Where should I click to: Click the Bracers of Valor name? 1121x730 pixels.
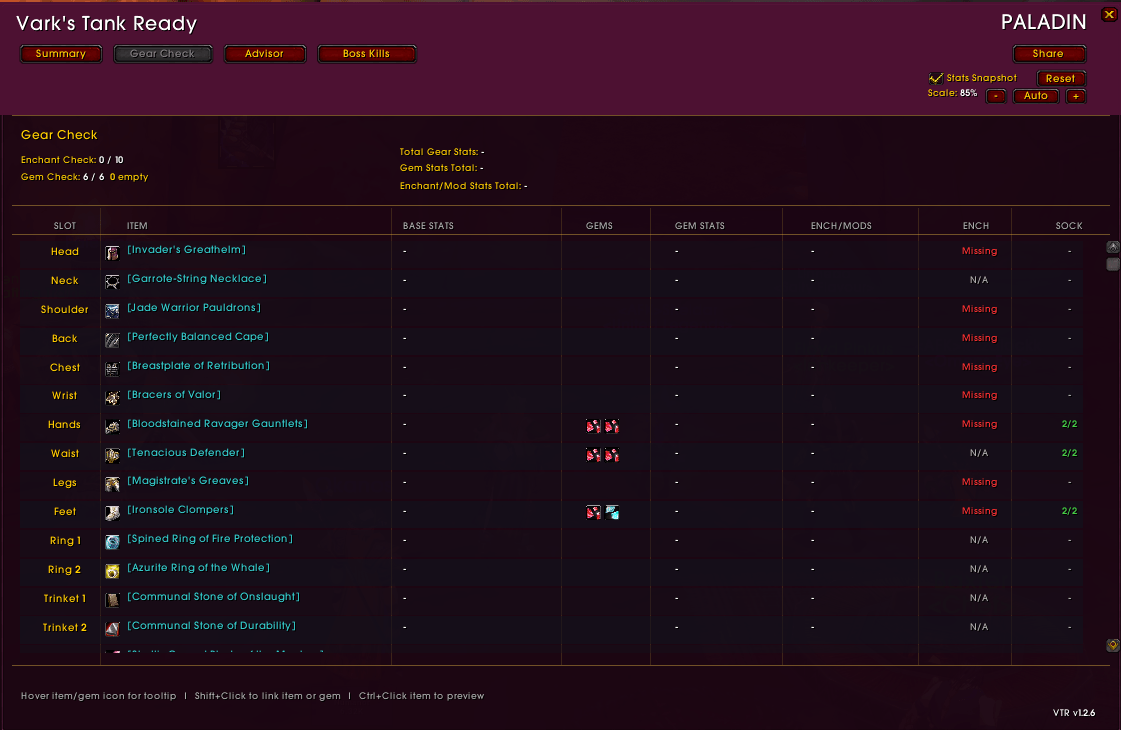tap(174, 395)
